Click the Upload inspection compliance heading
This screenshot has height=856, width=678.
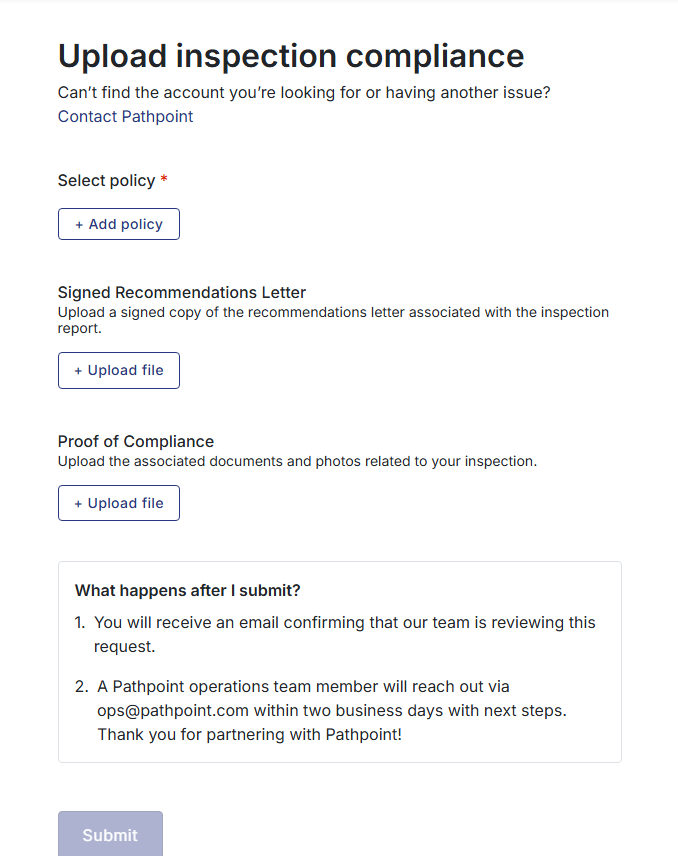(291, 55)
